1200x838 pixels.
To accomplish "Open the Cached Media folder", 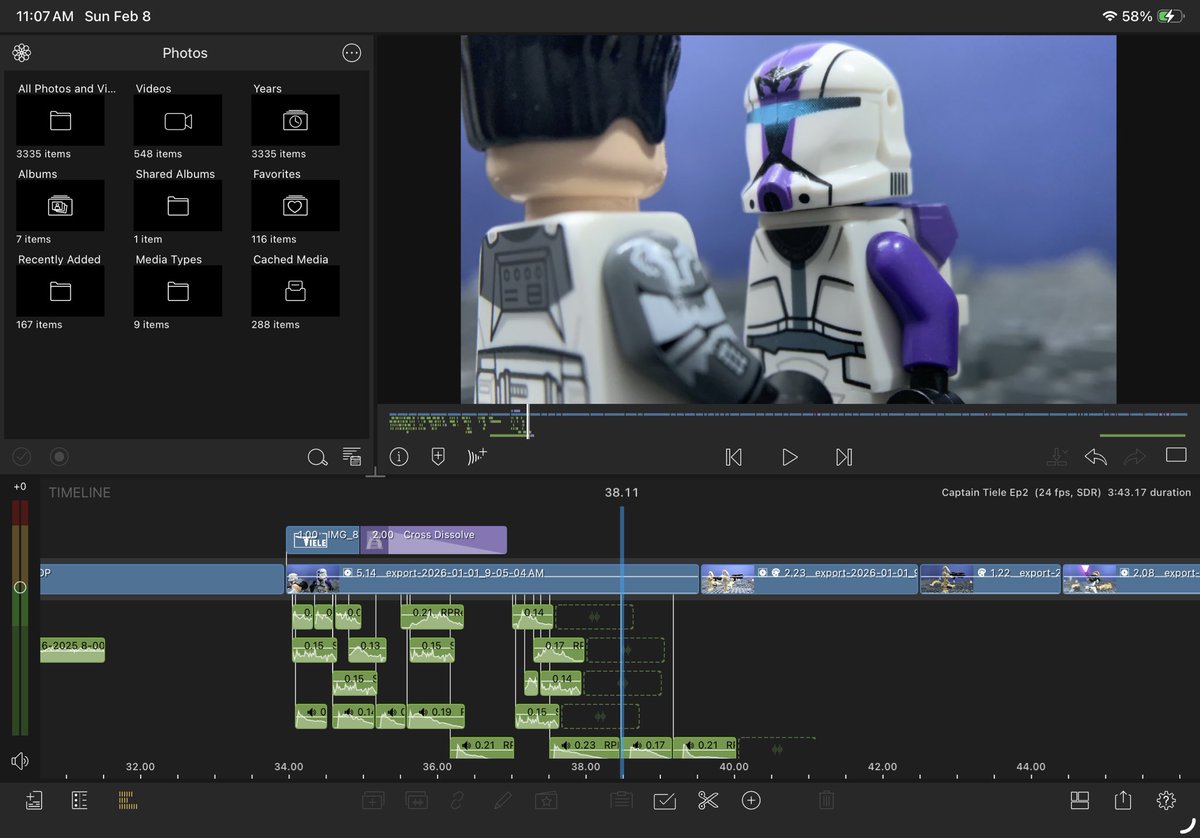I will click(x=295, y=291).
